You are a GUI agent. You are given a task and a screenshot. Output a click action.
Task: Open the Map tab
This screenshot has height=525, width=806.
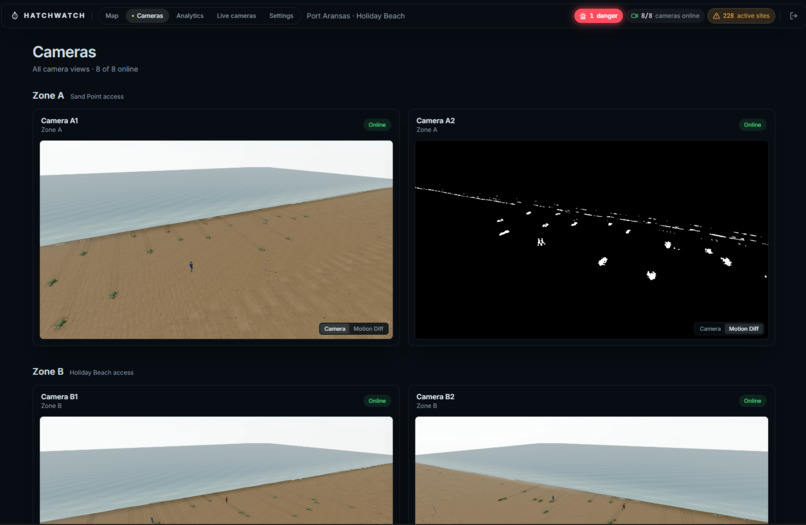[x=112, y=16]
